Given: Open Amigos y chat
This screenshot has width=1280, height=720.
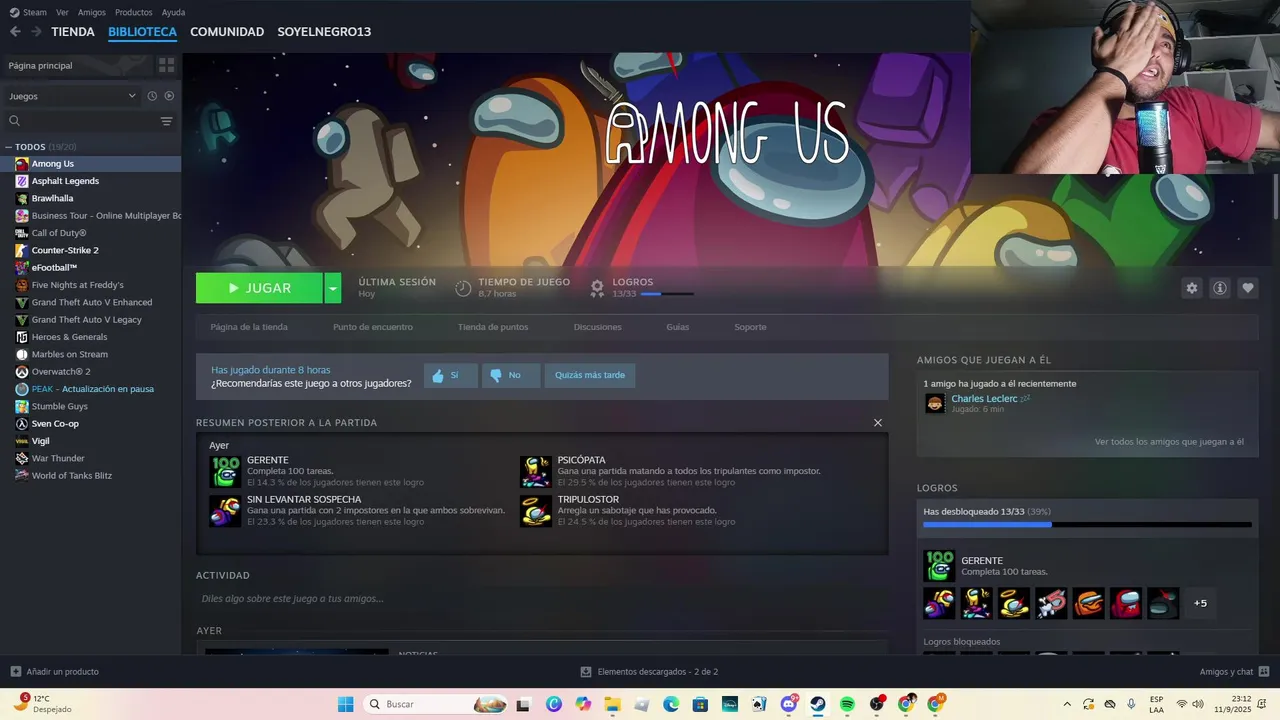Looking at the screenshot, I should coord(1234,672).
